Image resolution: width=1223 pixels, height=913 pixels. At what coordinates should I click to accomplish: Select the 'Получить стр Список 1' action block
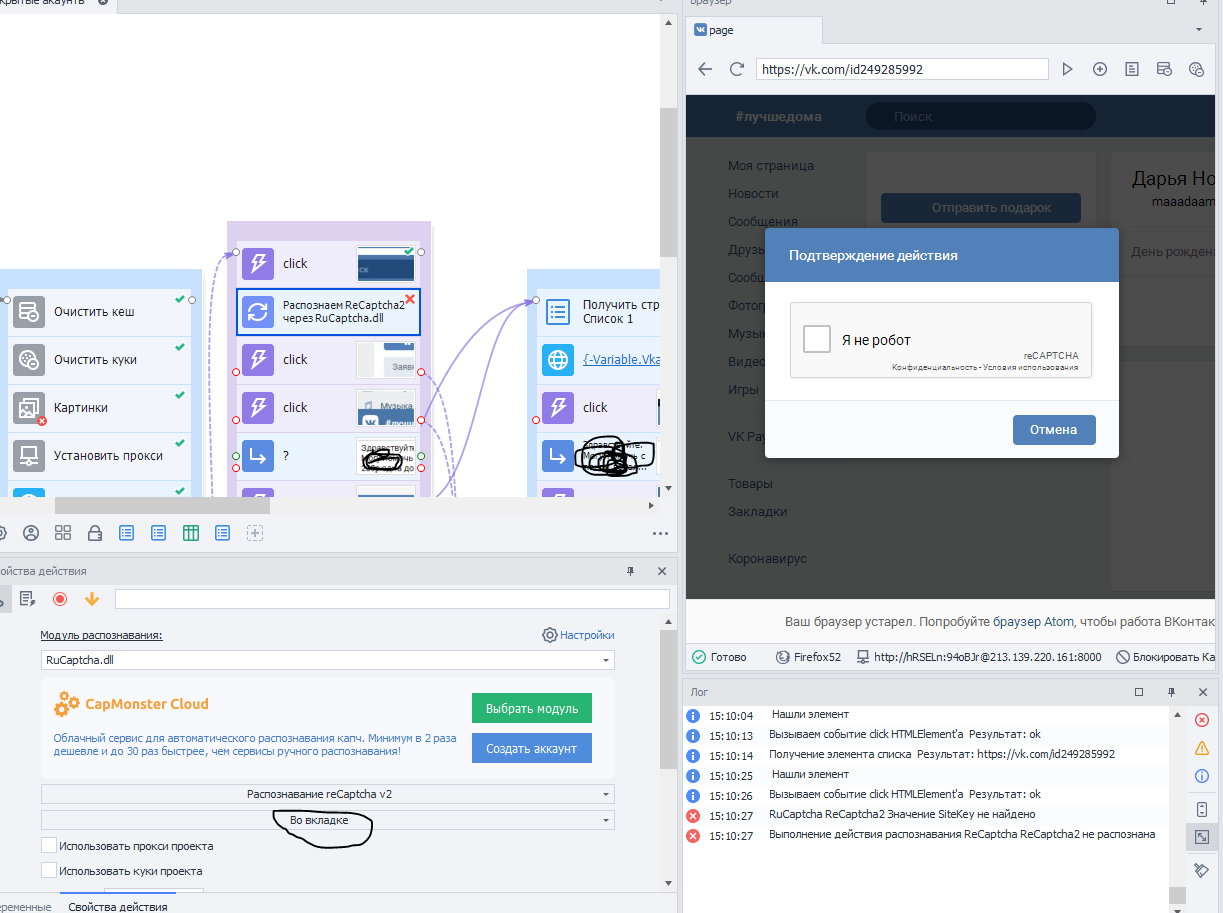[600, 312]
